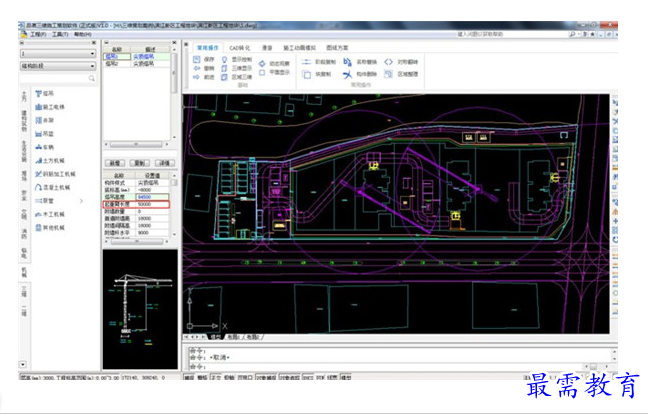Edit the 塔吊高度 value cell 94500
648x417 pixels.
[x=152, y=197]
